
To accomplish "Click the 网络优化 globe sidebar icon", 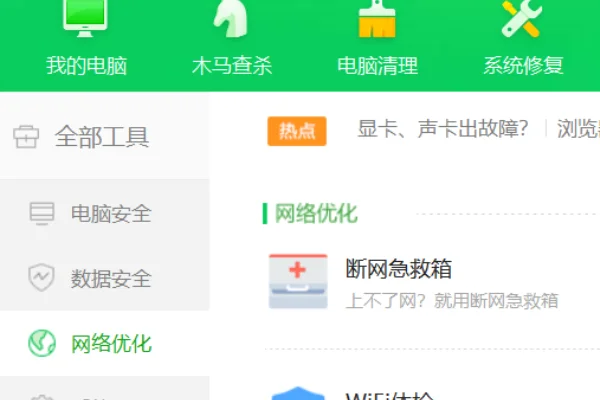I will [x=42, y=343].
